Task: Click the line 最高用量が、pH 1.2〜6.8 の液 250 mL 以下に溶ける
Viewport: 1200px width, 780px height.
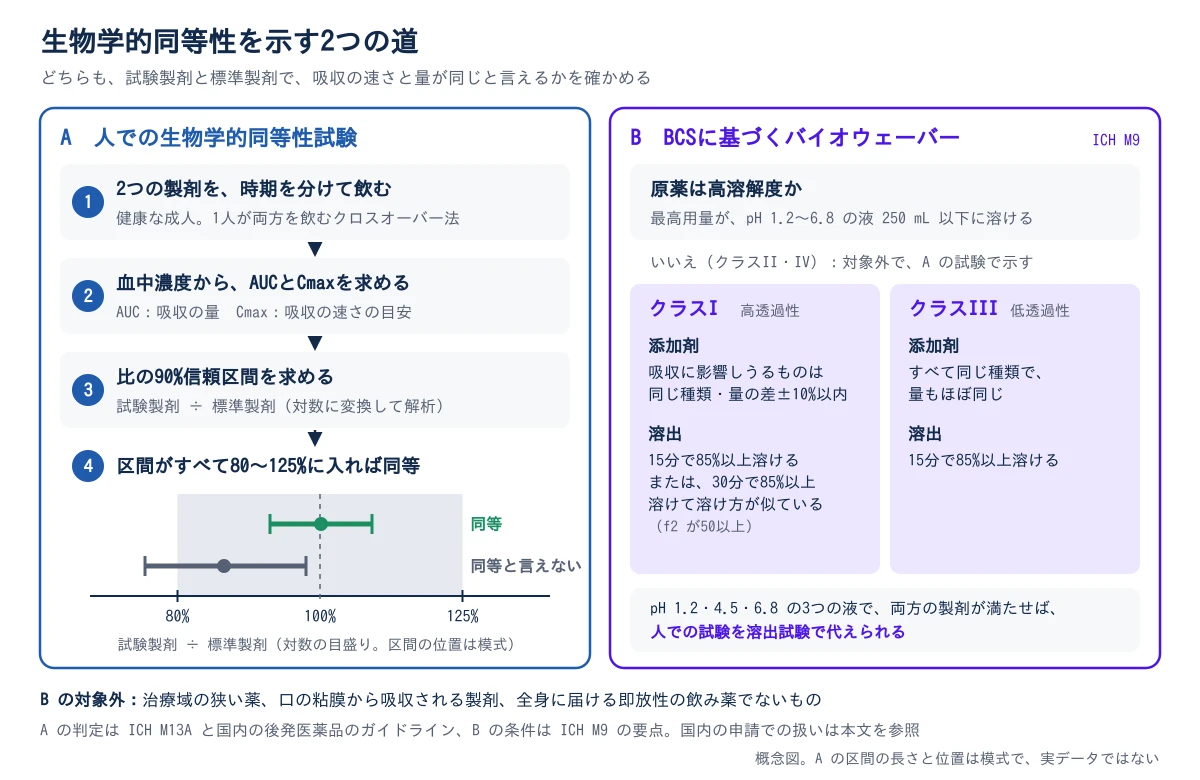Action: [x=841, y=217]
